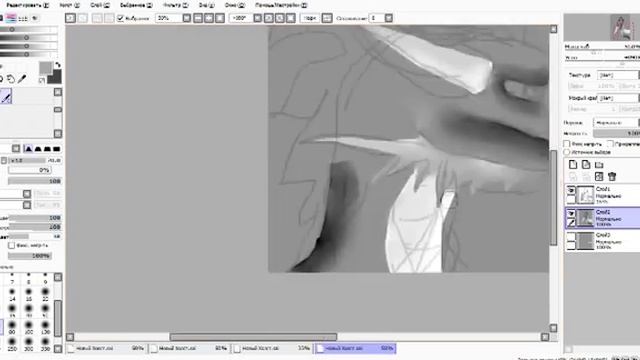Select the active brush tool in tray
This screenshot has width=640, height=360.
6,96
